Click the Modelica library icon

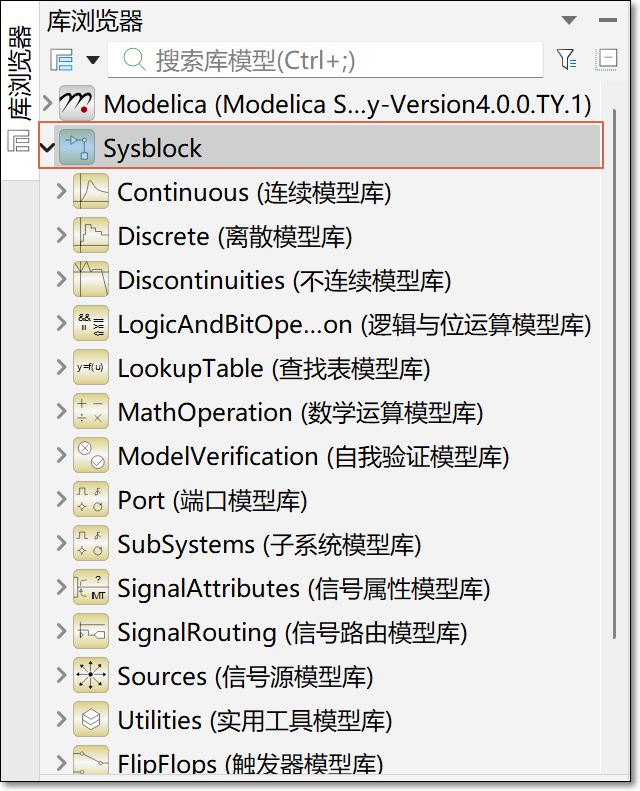76,104
